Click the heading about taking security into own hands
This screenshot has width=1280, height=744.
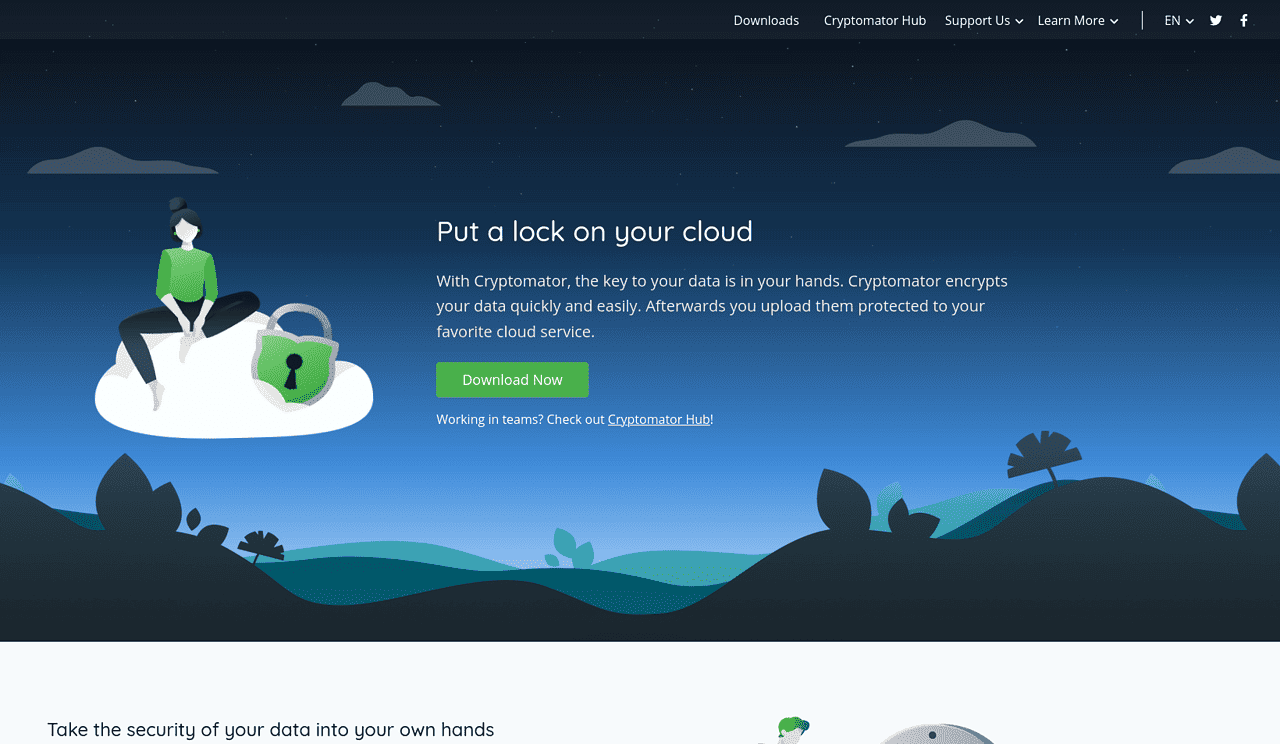(x=271, y=729)
